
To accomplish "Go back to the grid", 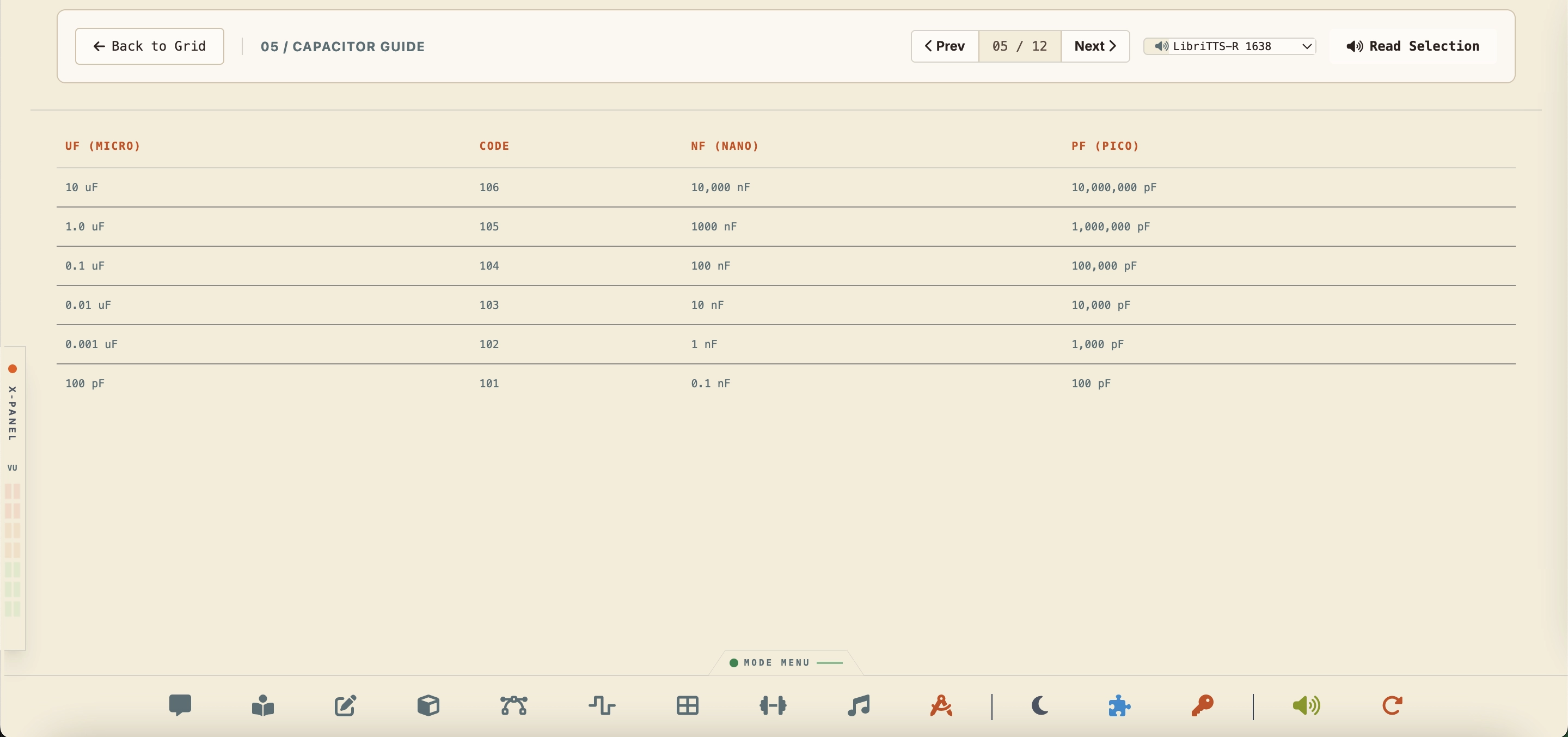I will click(x=150, y=46).
